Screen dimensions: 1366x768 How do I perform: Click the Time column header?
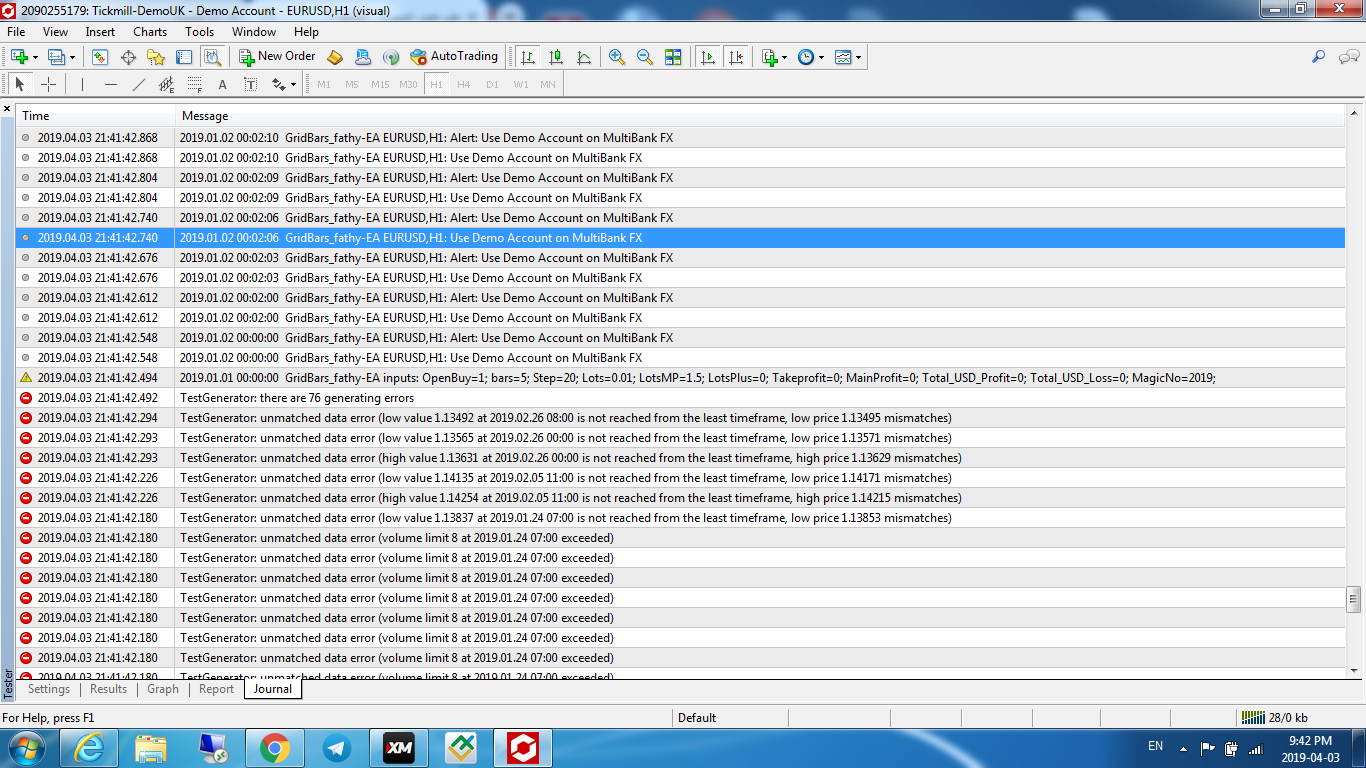pos(96,116)
